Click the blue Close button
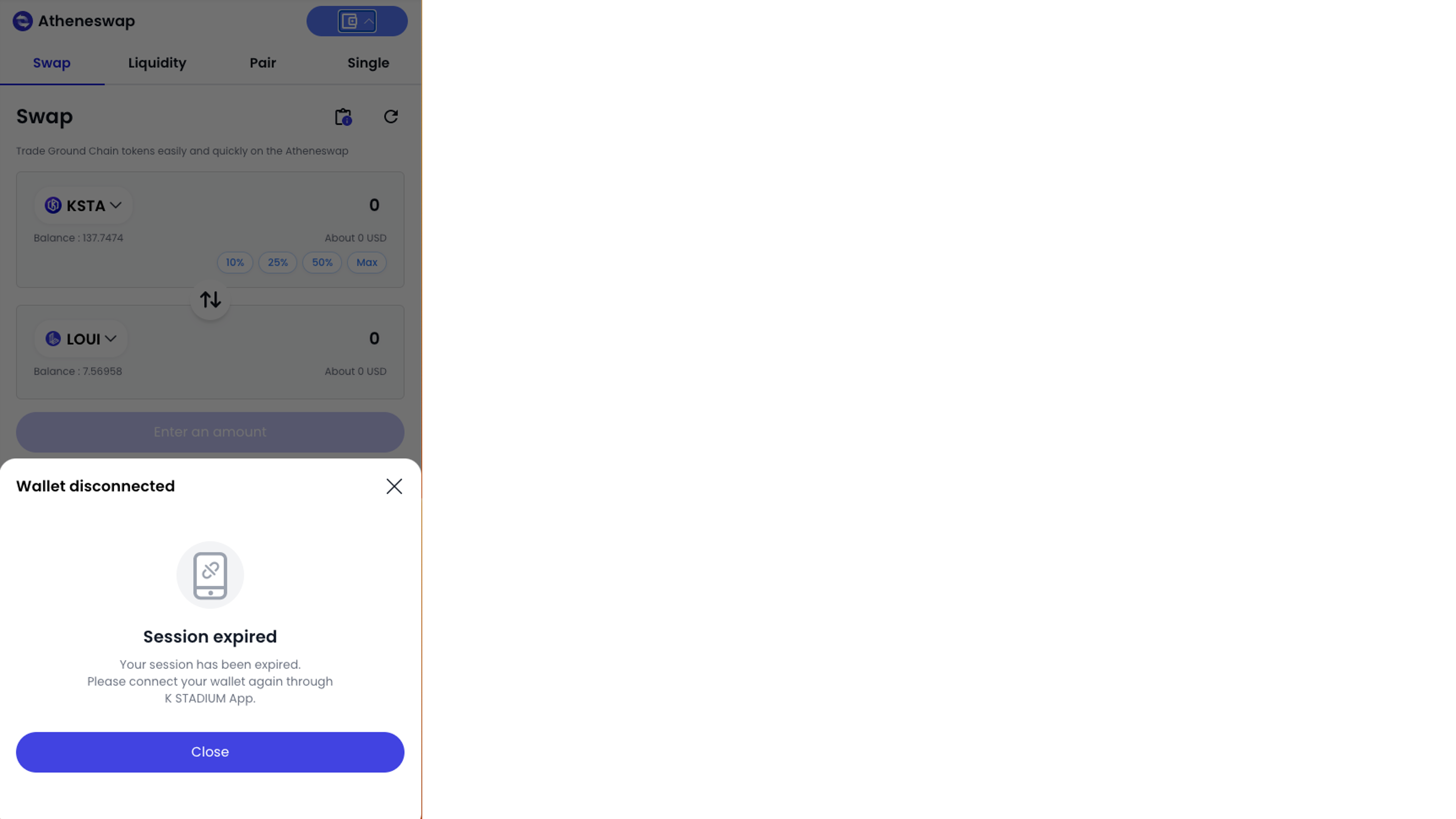 click(x=210, y=752)
